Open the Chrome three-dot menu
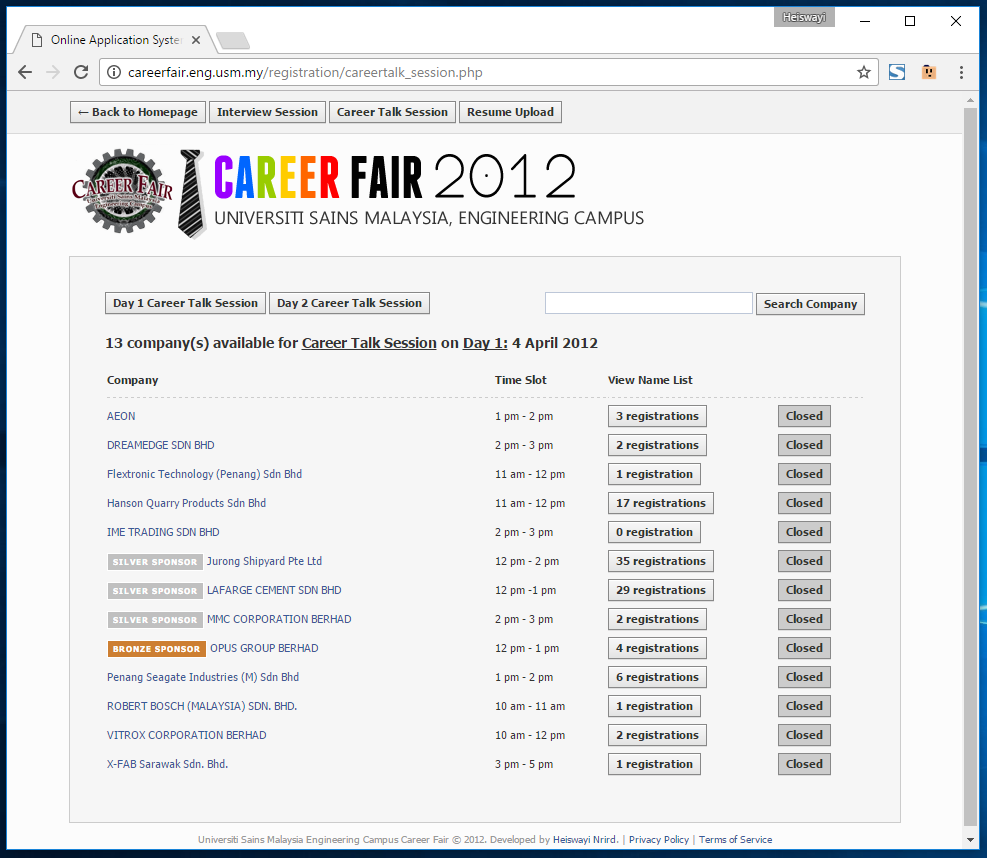Screen dimensions: 987x858 coord(961,72)
